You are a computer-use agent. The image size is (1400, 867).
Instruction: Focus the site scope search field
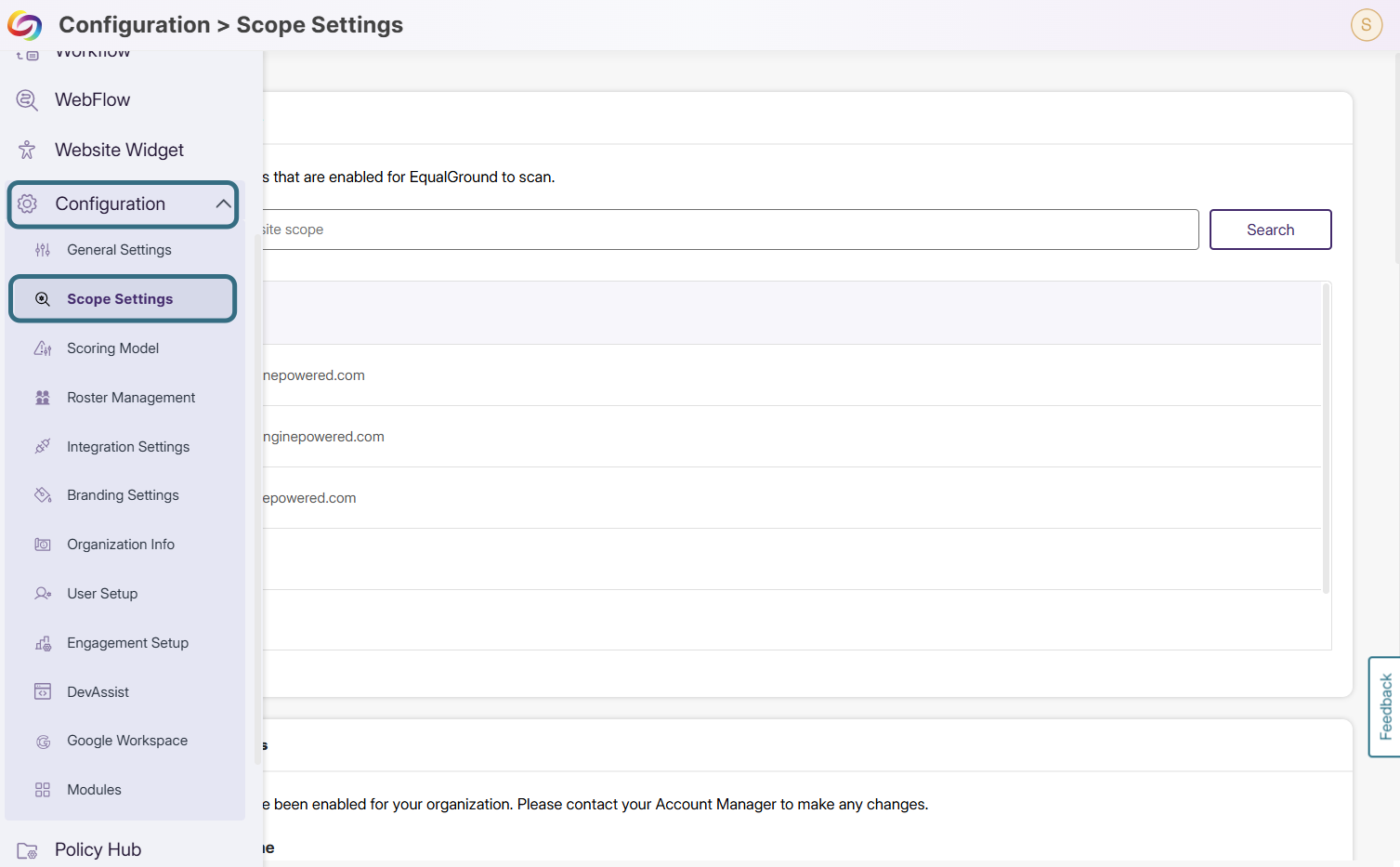(731, 230)
